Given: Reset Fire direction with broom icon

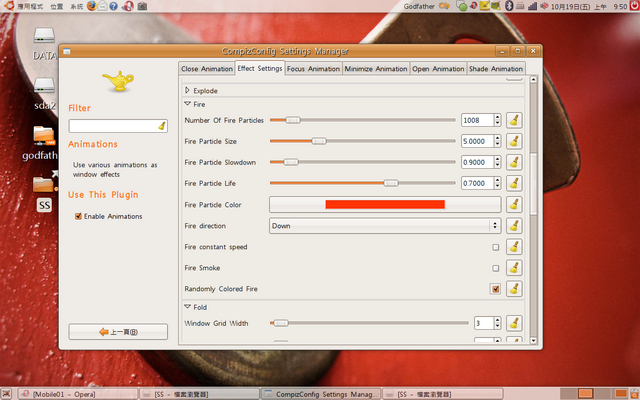Looking at the screenshot, I should click(x=514, y=226).
